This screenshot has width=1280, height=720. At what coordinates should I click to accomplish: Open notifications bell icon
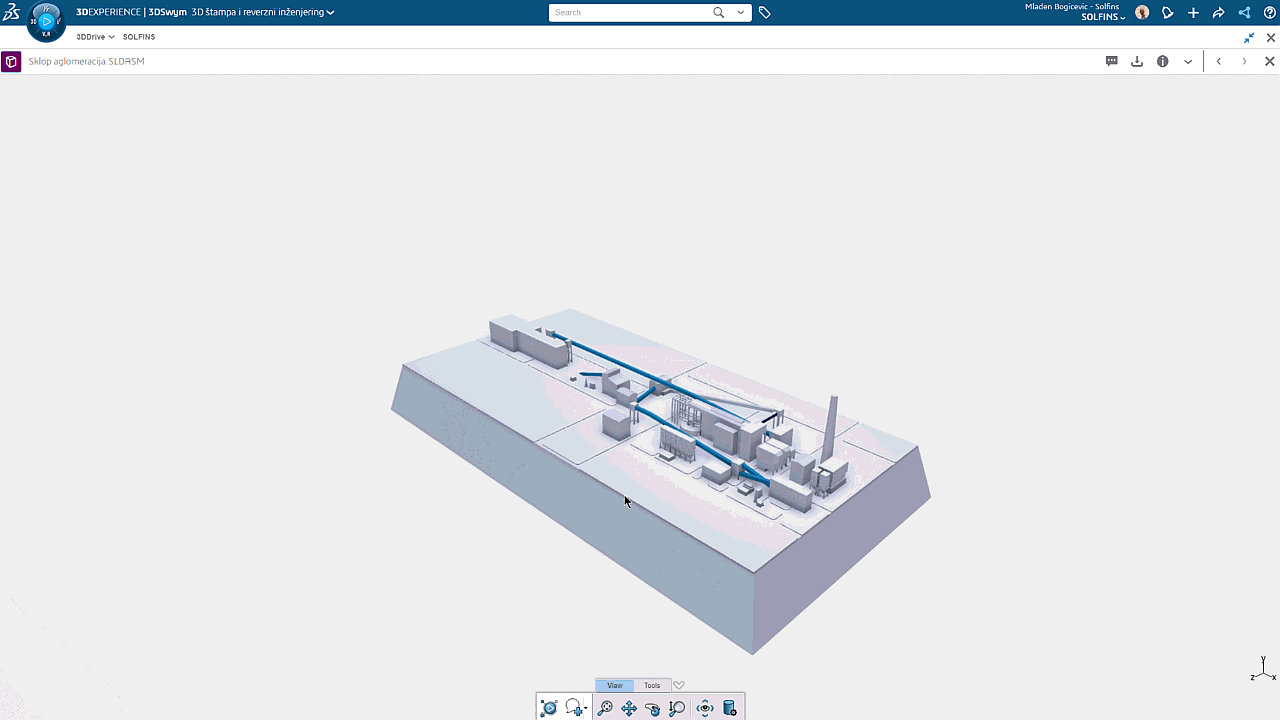coord(1167,13)
